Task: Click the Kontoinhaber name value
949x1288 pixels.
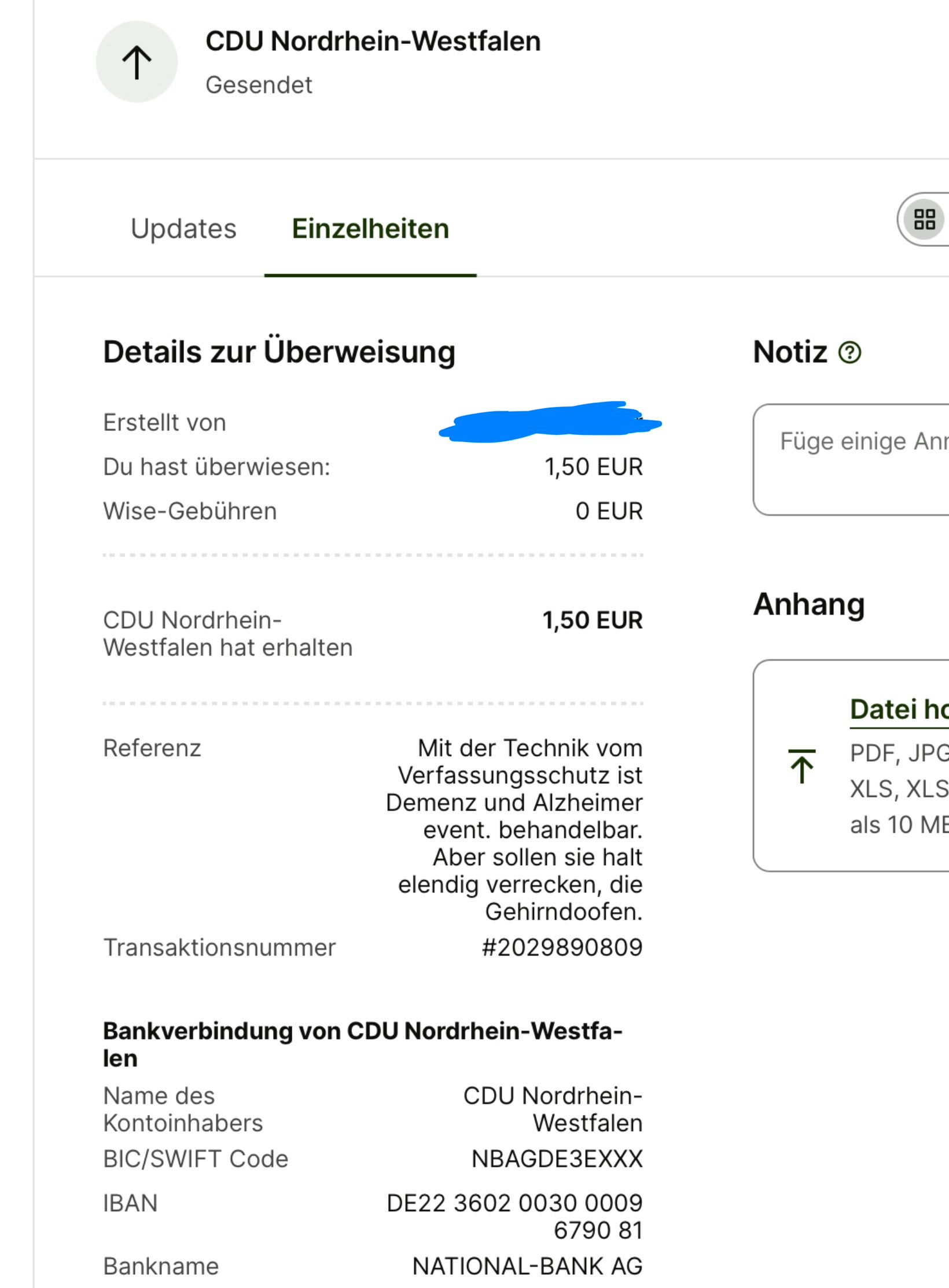Action: point(553,1109)
